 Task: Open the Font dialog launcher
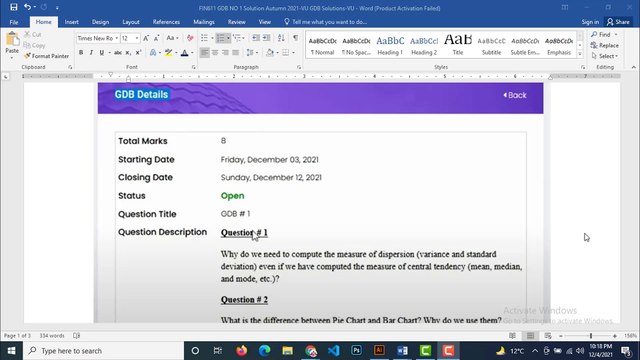click(193, 67)
